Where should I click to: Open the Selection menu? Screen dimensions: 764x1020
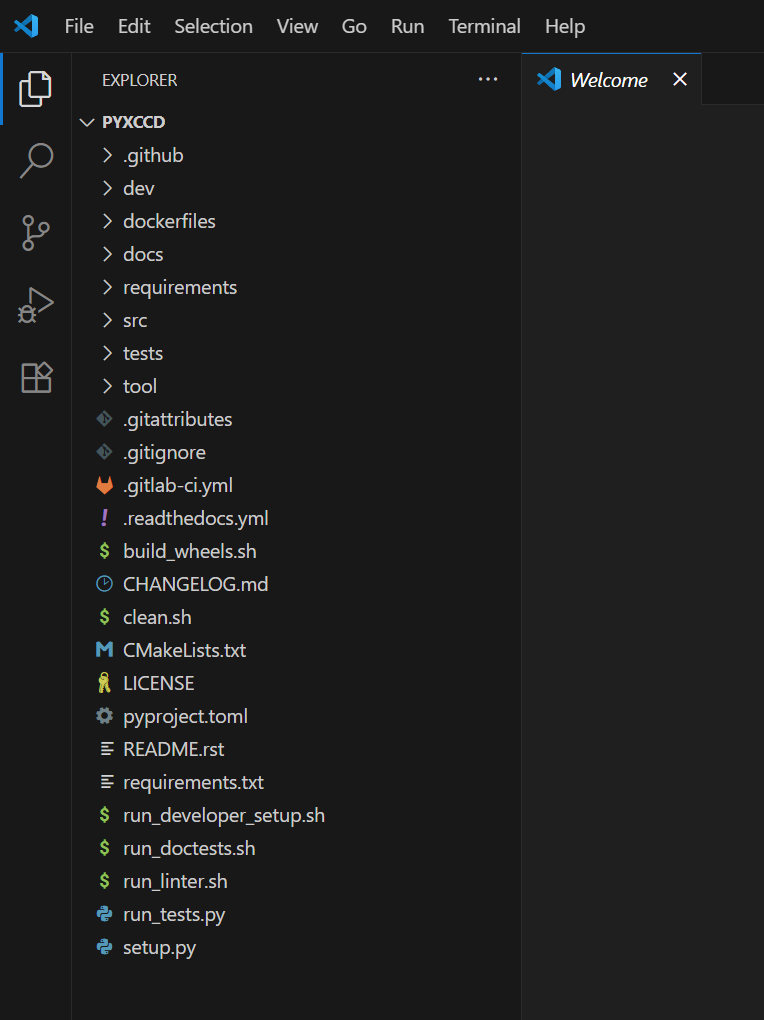(x=213, y=26)
